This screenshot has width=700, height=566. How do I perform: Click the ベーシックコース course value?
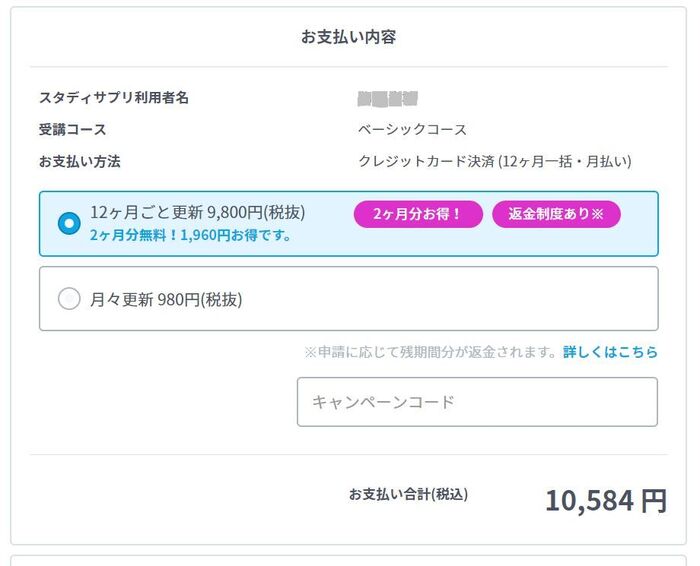click(412, 129)
